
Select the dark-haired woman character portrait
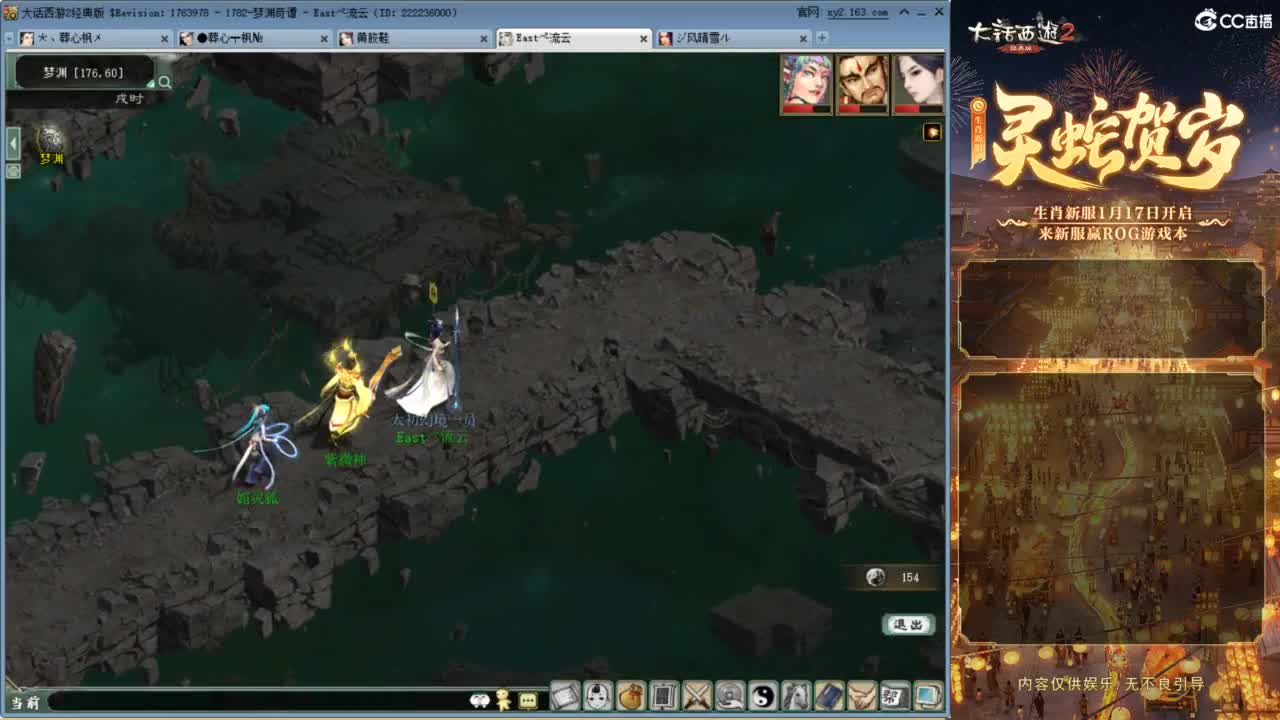pos(918,84)
